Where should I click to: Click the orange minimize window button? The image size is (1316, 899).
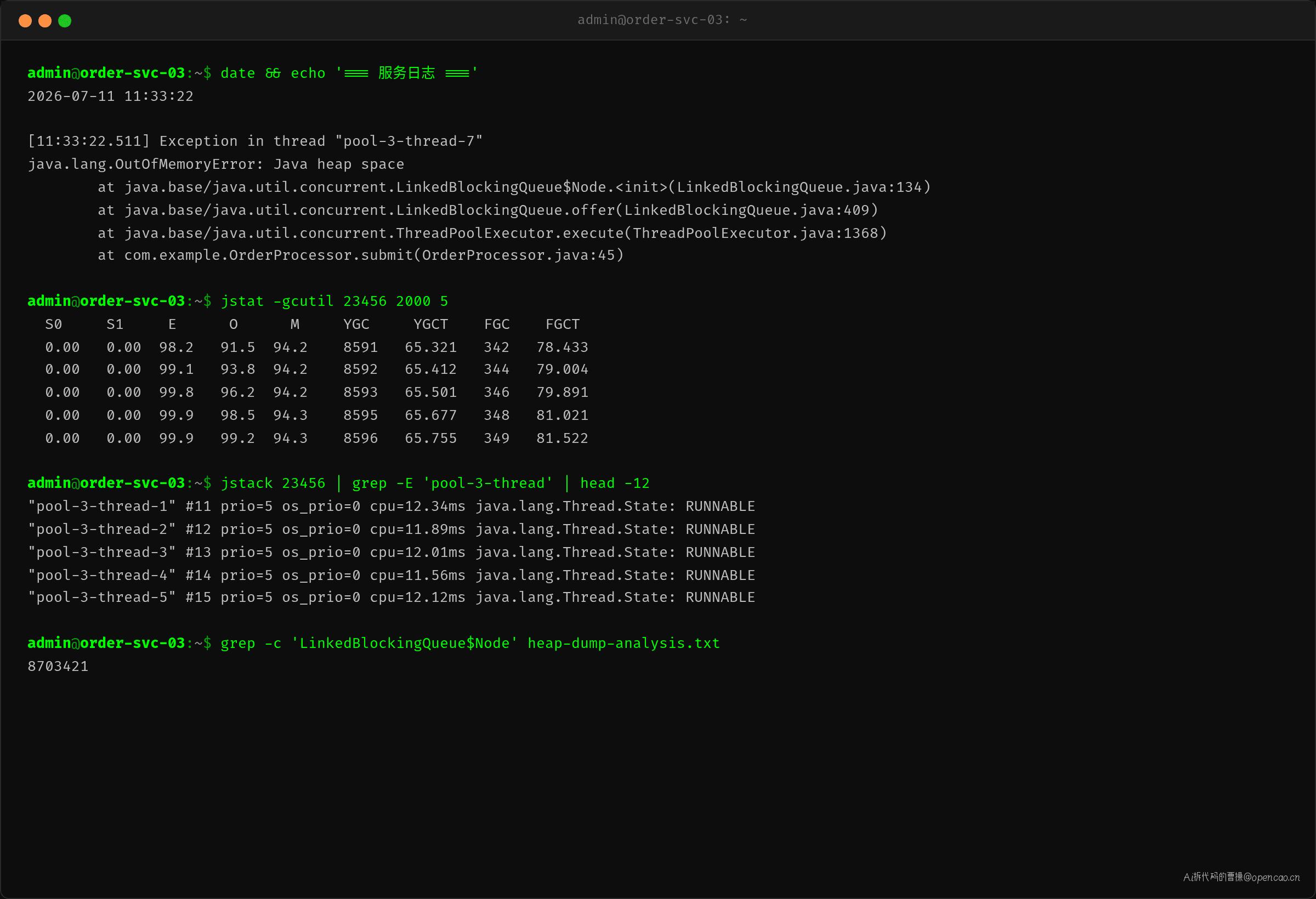coord(45,21)
